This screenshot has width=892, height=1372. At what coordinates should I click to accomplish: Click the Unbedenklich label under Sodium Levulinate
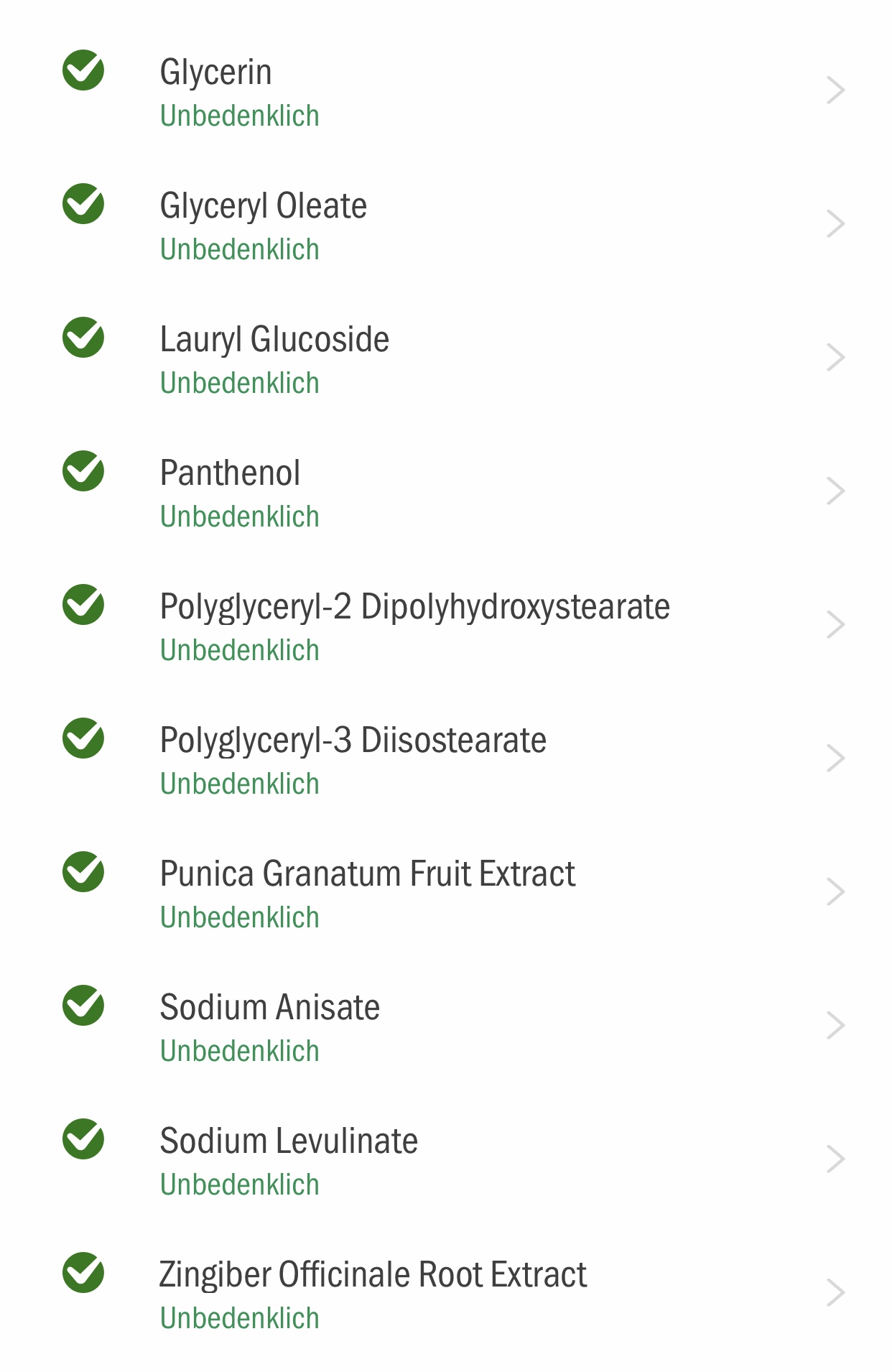pyautogui.click(x=239, y=1185)
